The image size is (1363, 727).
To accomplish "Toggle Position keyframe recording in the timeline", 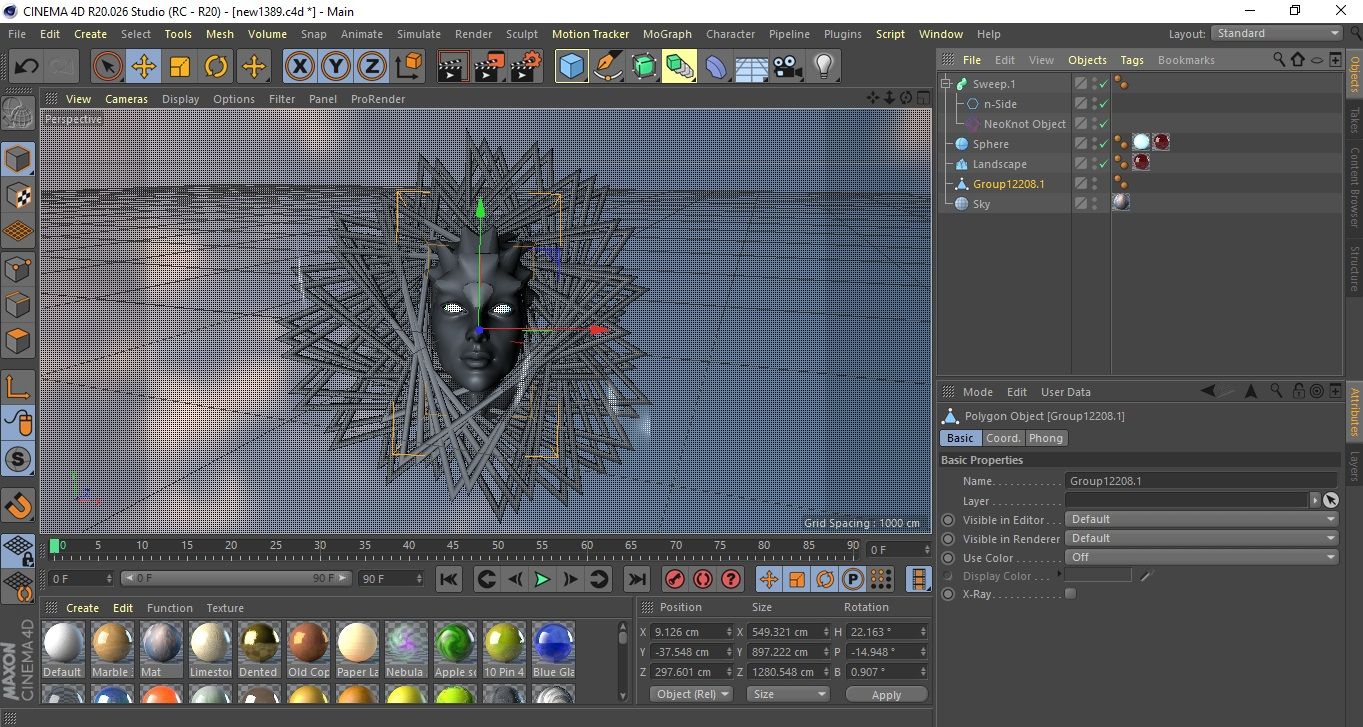I will [x=769, y=579].
